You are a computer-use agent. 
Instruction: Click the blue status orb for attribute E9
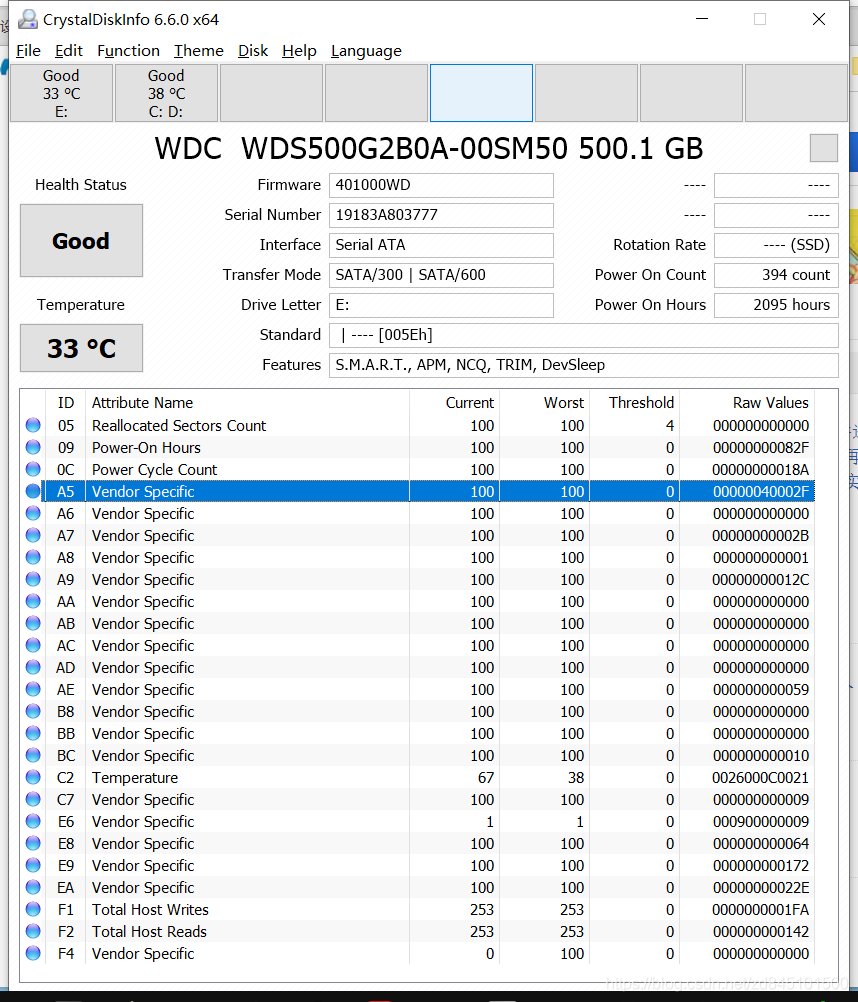click(x=33, y=865)
